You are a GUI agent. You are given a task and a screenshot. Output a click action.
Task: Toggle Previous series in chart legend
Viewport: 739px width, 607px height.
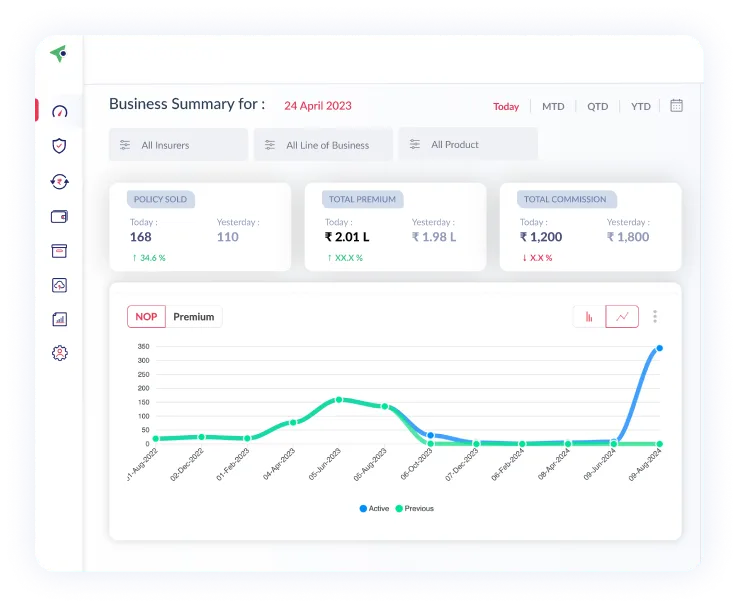pos(415,509)
